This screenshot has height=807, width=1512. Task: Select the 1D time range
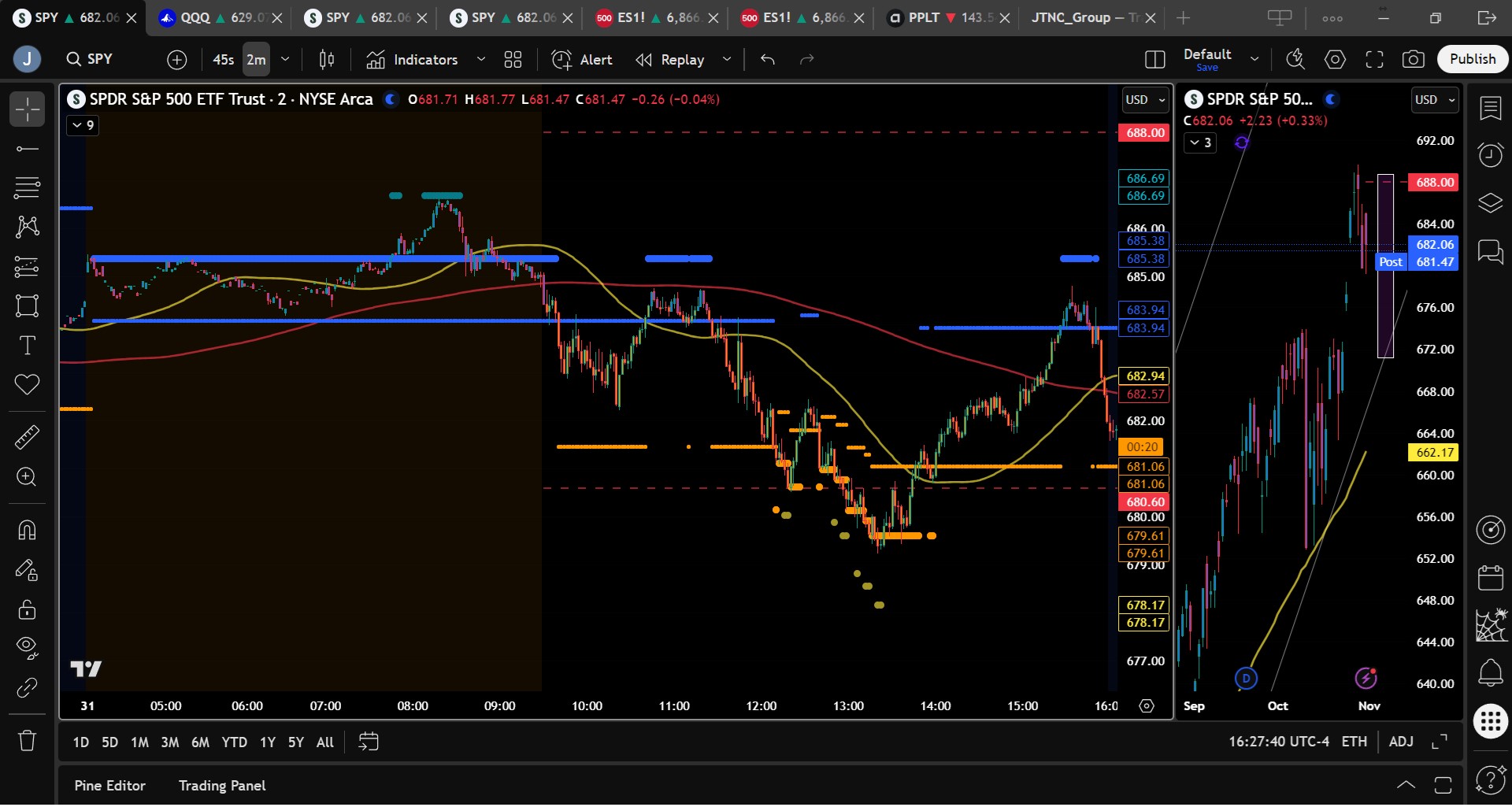click(81, 742)
